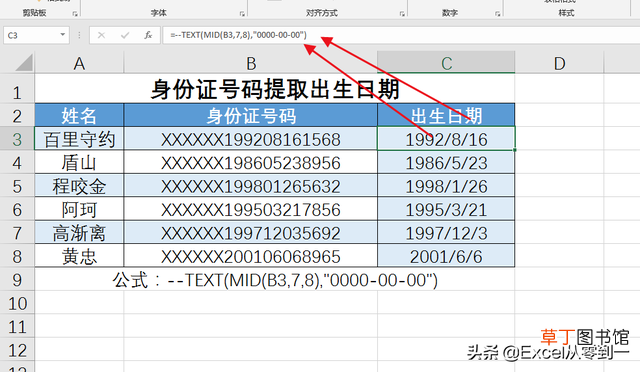Click the Name Box showing C3
The height and width of the screenshot is (372, 640).
coord(36,35)
